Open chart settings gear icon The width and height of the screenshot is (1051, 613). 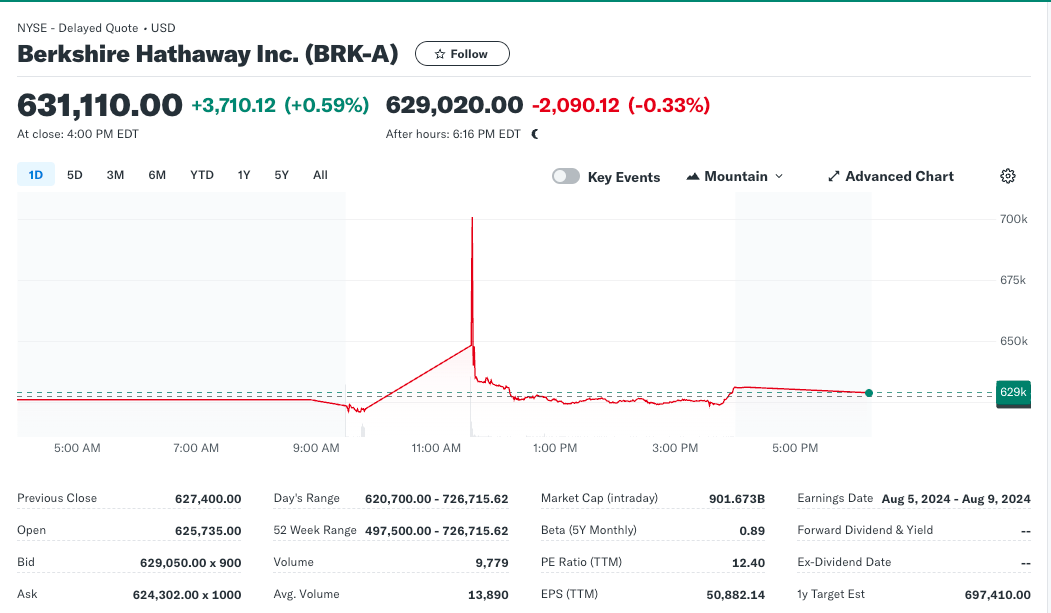tap(1007, 176)
